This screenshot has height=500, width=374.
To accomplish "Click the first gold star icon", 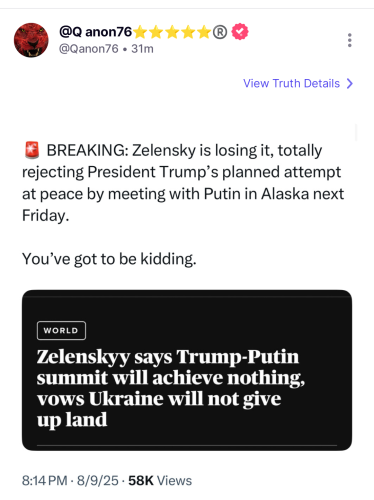I will pos(141,32).
